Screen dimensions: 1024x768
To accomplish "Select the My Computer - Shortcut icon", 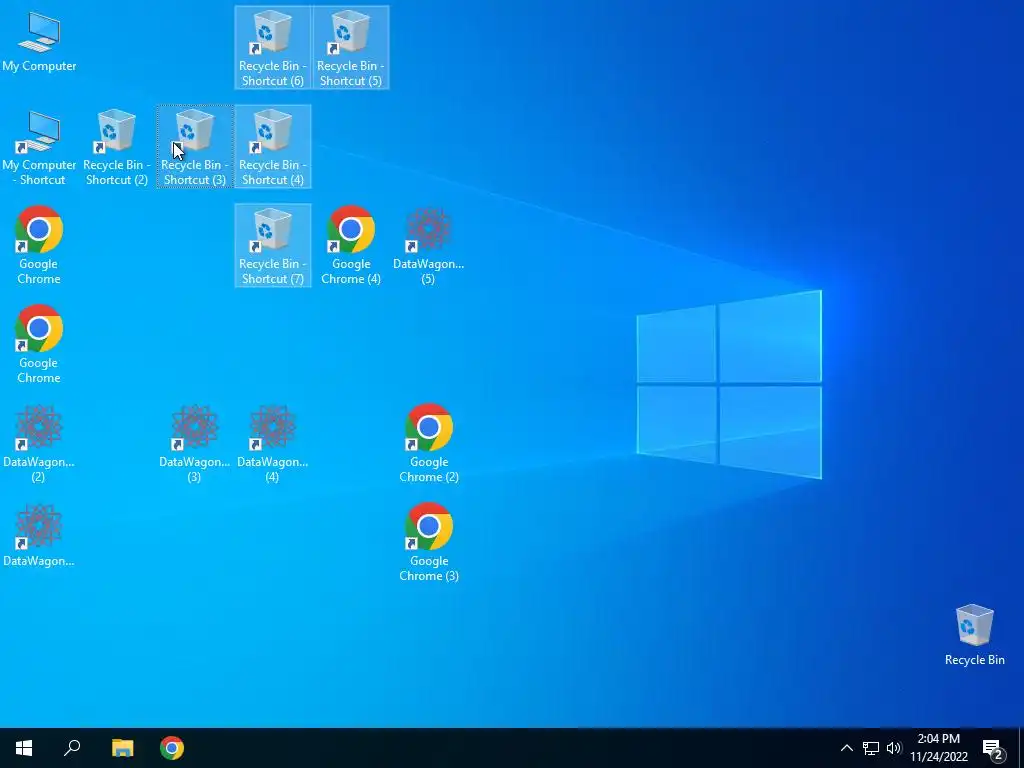I will click(x=39, y=146).
